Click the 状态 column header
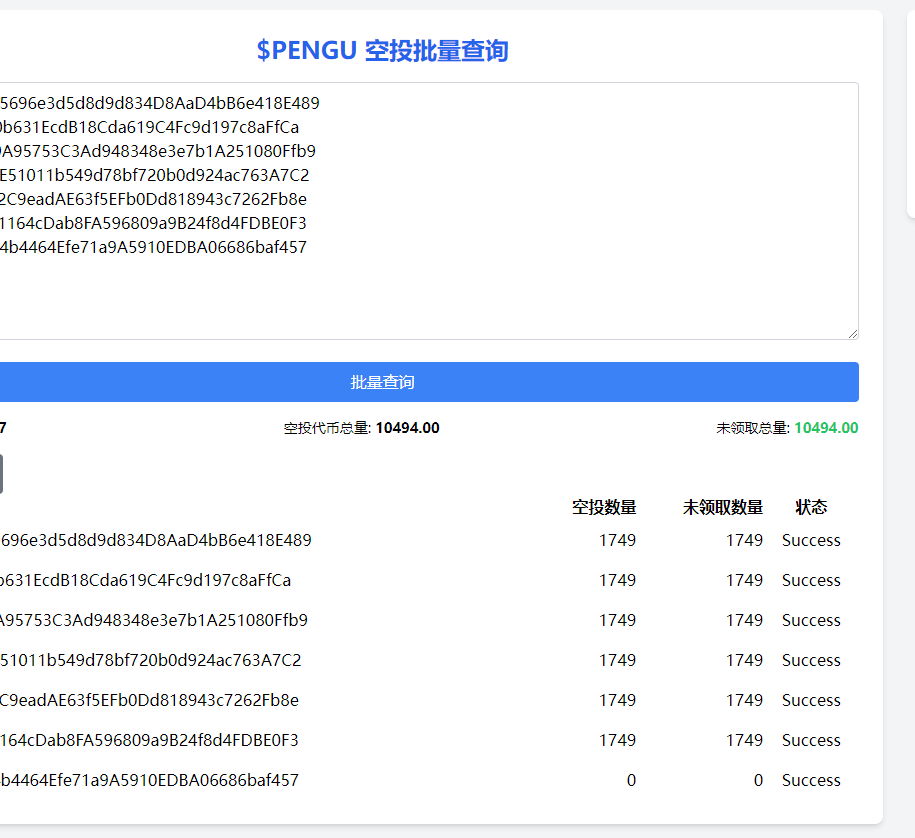This screenshot has width=915, height=838. point(811,507)
